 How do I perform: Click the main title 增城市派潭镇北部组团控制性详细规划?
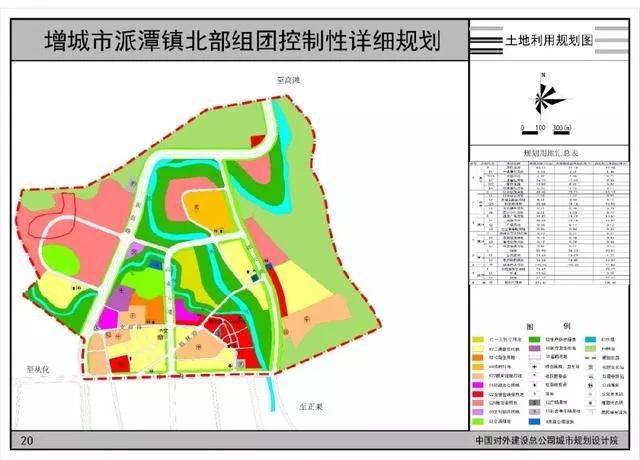click(242, 41)
